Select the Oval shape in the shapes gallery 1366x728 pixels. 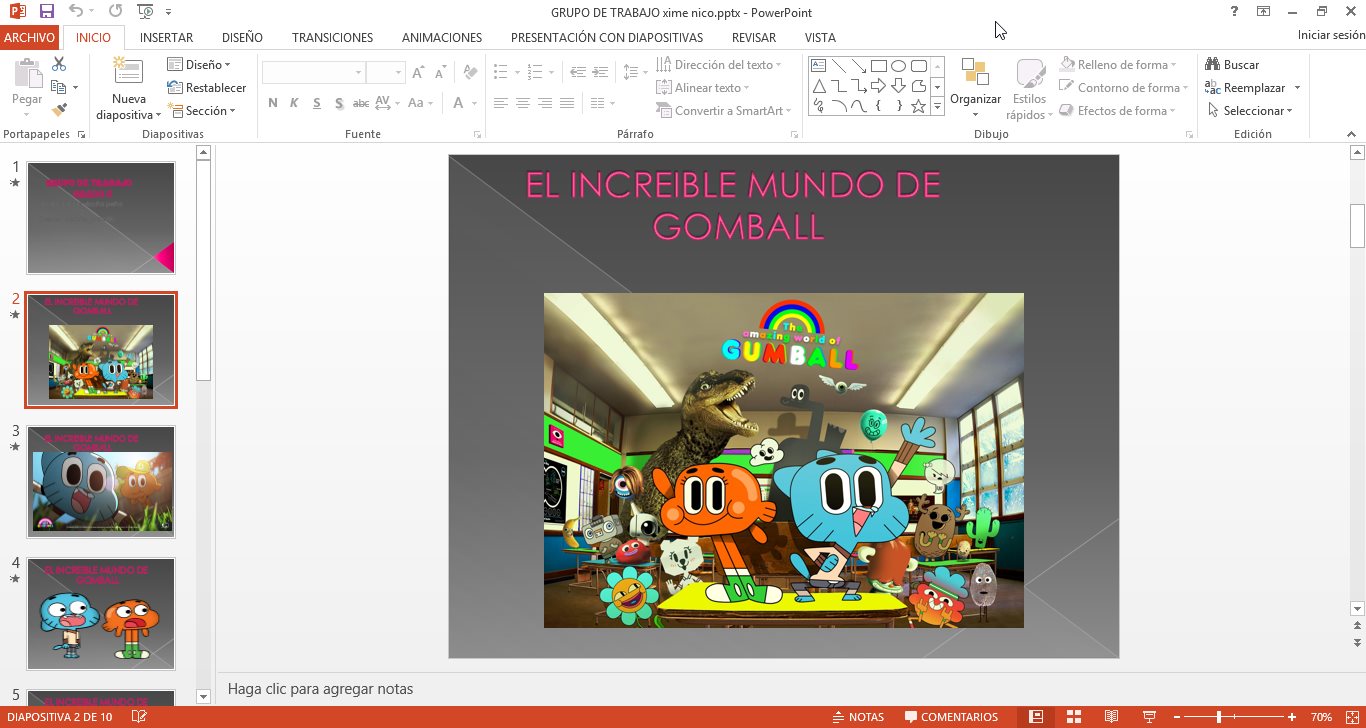pyautogui.click(x=898, y=66)
